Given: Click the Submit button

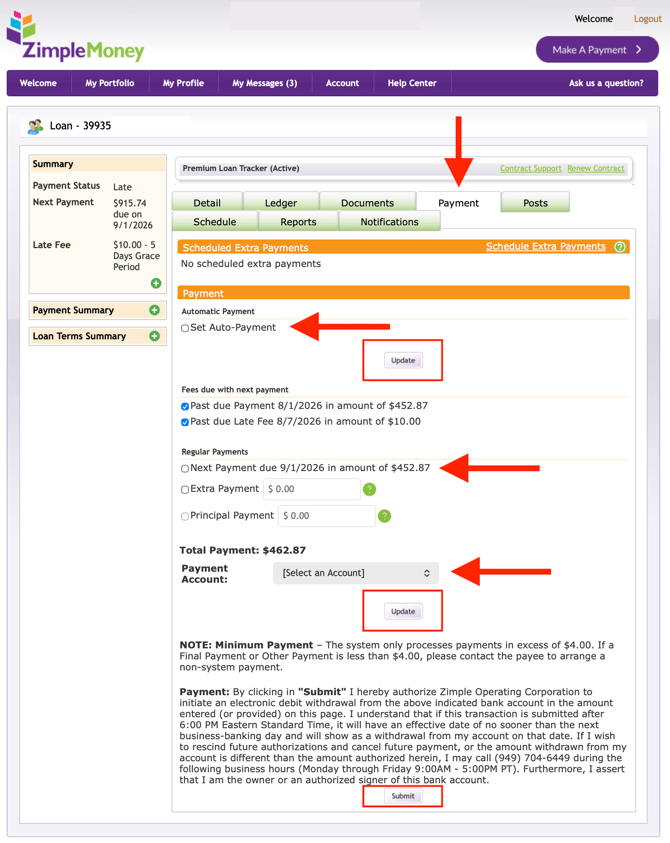Looking at the screenshot, I should (x=403, y=796).
